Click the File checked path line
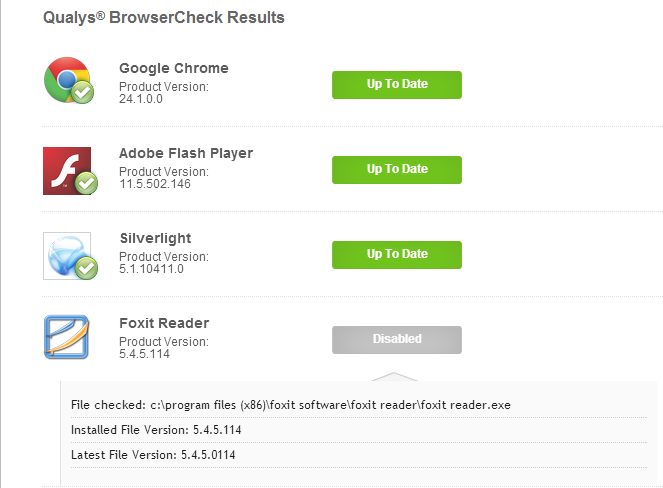This screenshot has width=663, height=488. tap(291, 404)
